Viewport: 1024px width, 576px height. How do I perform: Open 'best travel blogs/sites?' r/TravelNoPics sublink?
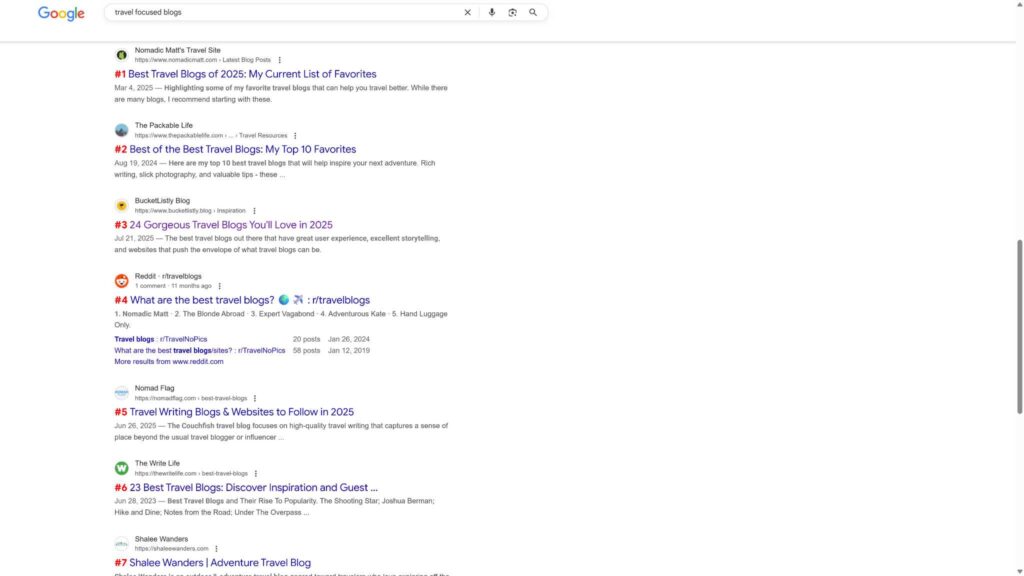(x=200, y=351)
